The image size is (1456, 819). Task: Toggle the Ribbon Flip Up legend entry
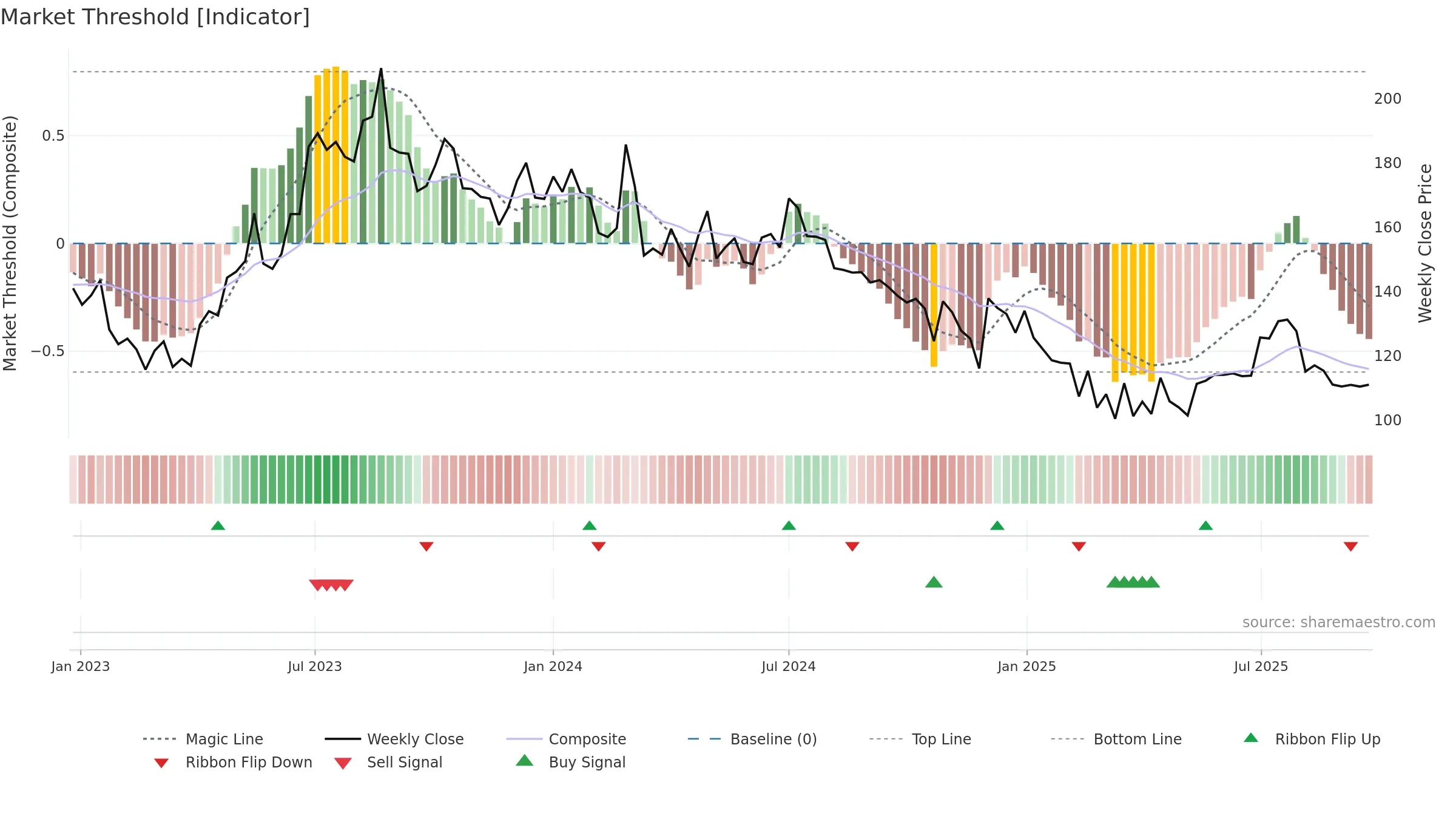point(1312,739)
